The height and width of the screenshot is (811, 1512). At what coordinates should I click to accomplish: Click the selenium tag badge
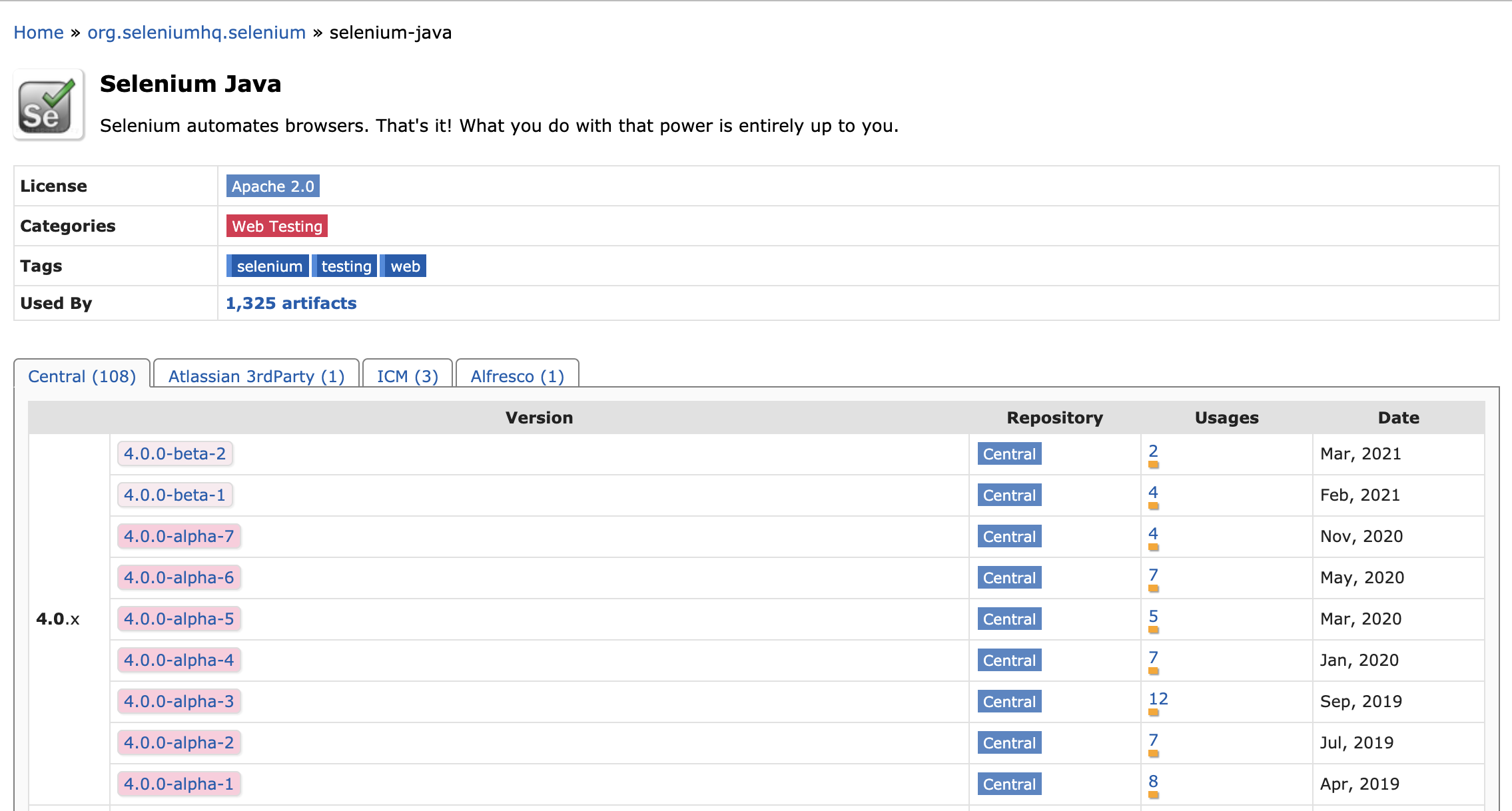[268, 266]
